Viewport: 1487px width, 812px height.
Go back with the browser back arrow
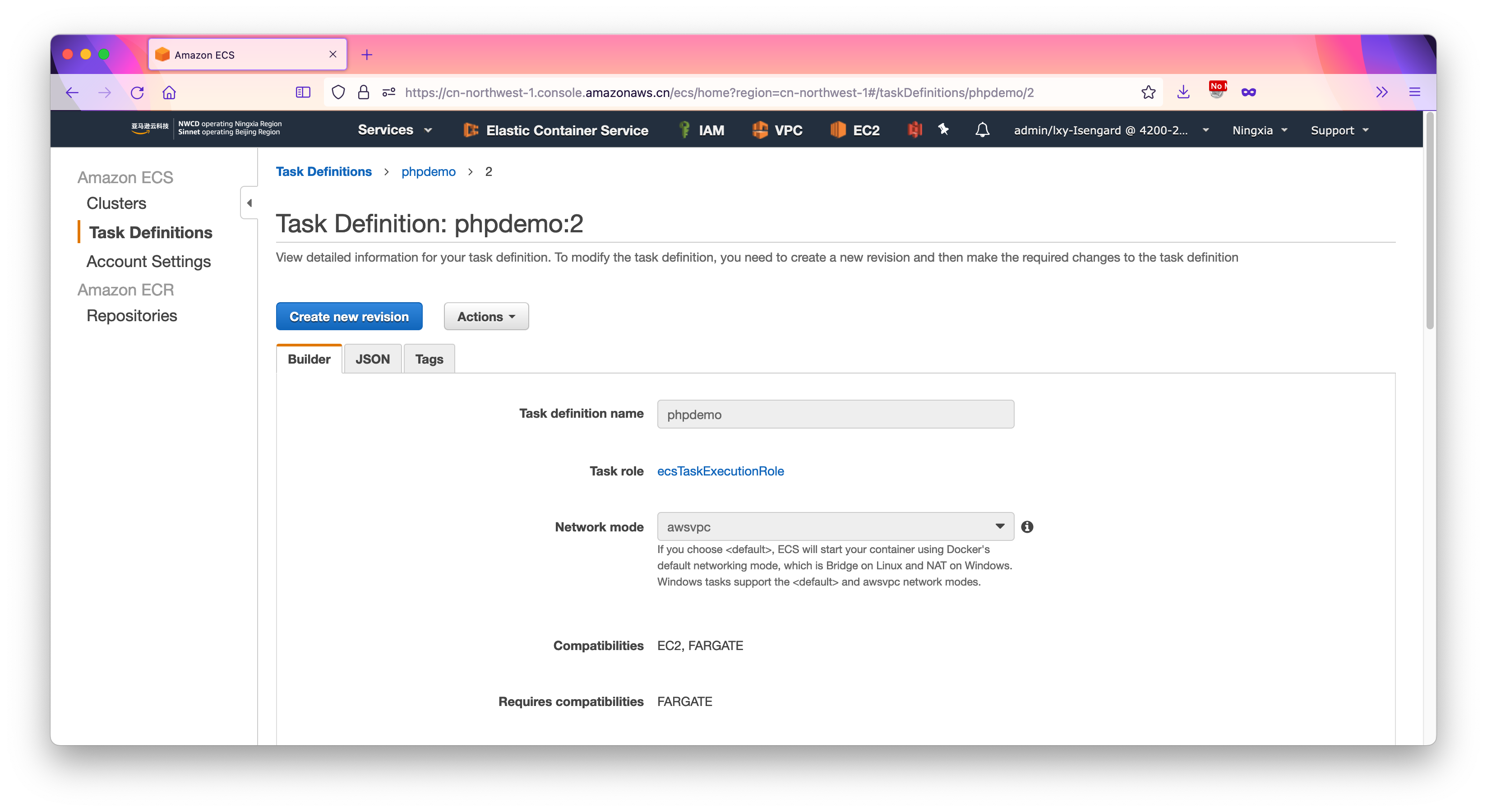tap(72, 92)
